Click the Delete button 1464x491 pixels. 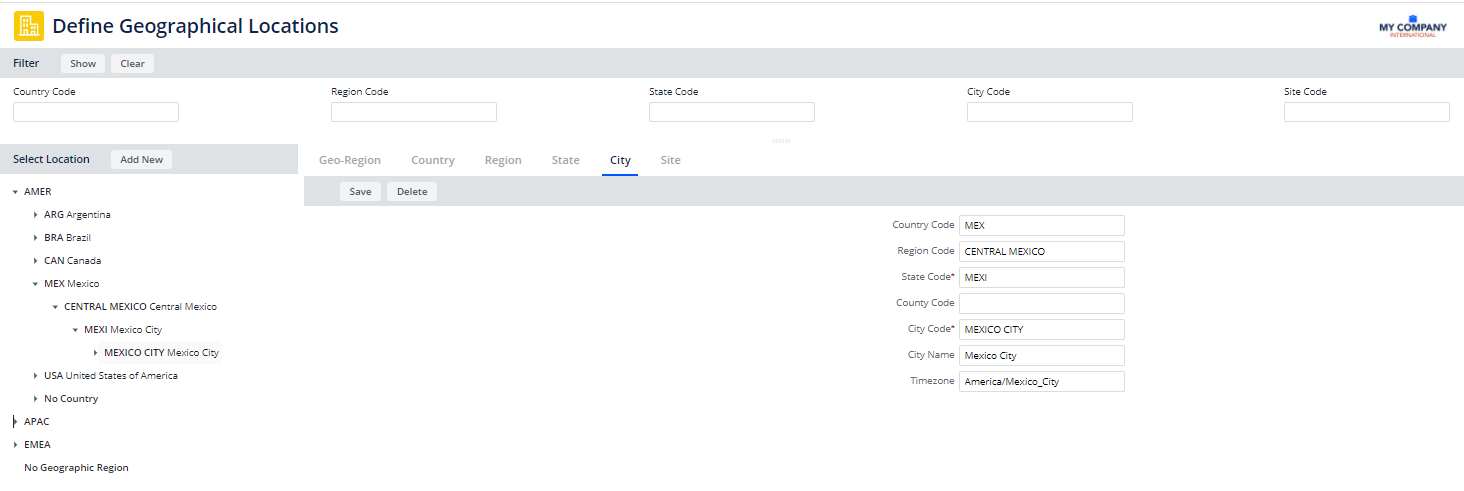click(x=412, y=191)
